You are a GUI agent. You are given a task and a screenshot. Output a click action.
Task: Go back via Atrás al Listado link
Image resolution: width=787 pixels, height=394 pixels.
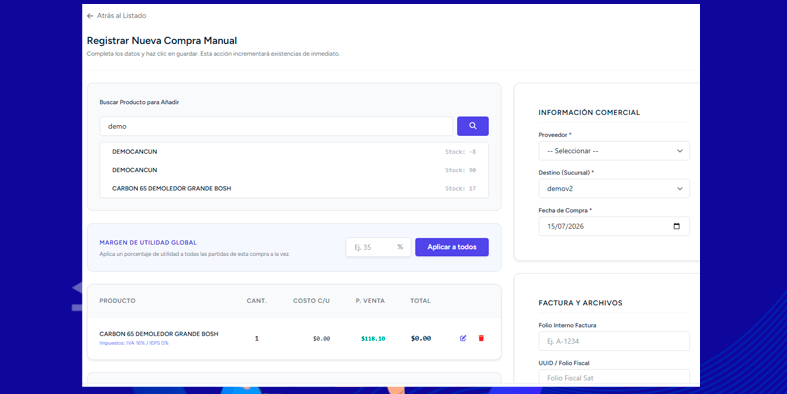coord(121,16)
